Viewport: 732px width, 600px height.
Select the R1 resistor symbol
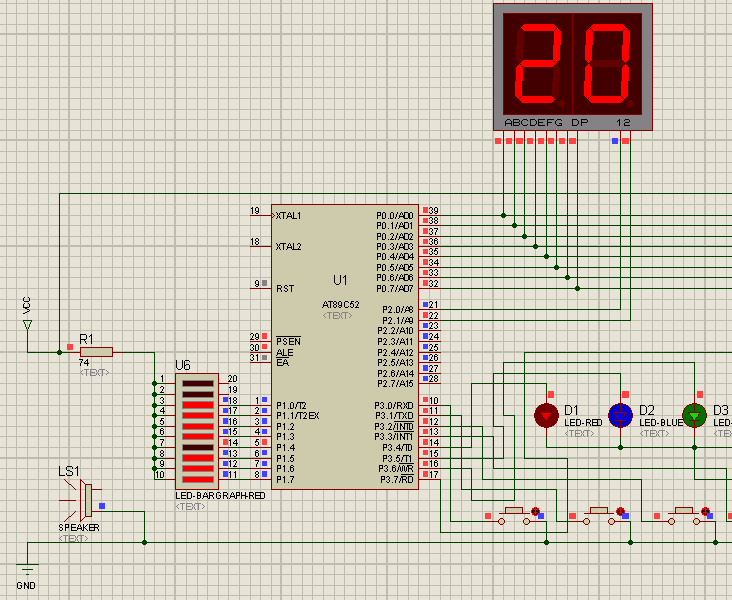click(96, 352)
